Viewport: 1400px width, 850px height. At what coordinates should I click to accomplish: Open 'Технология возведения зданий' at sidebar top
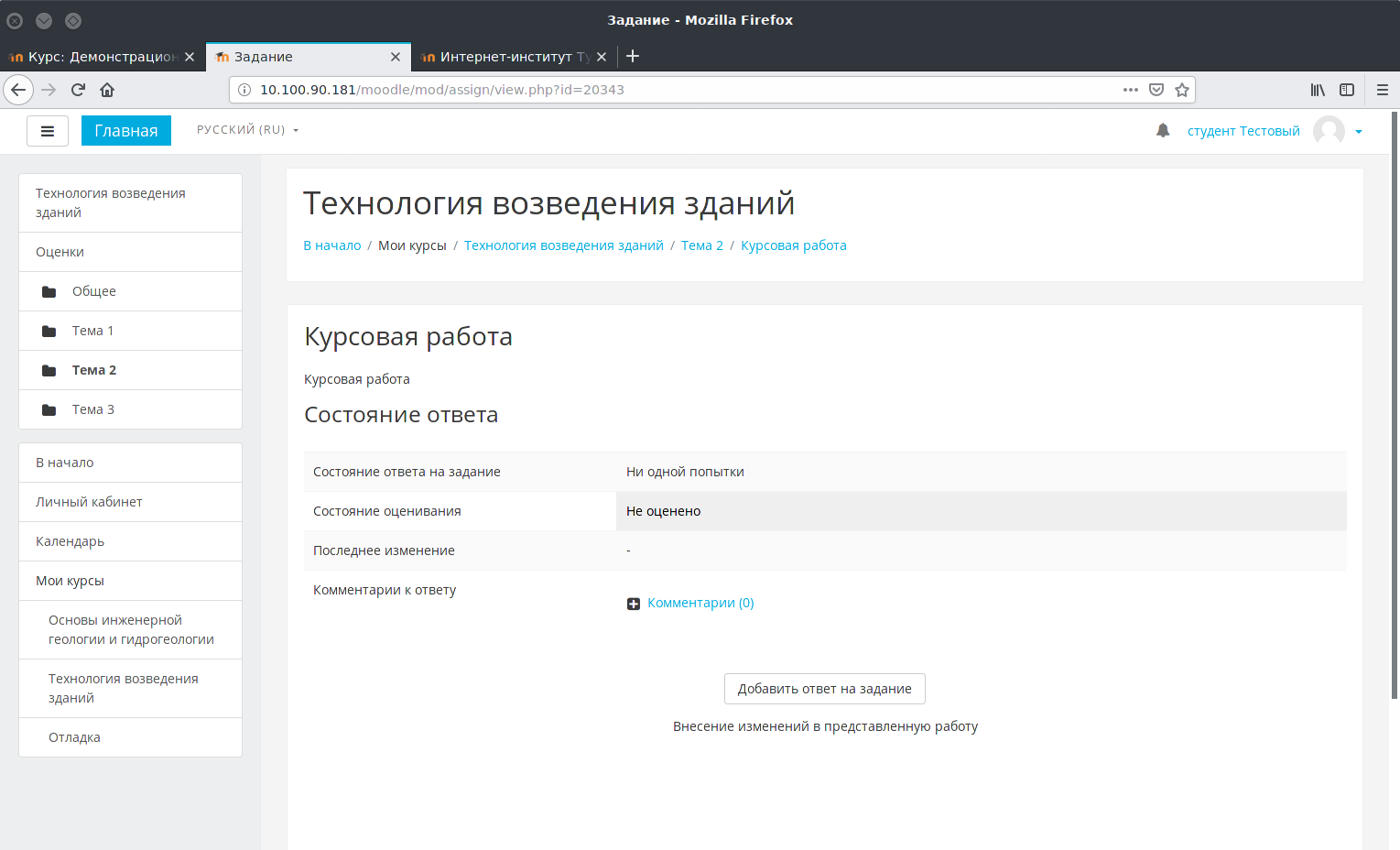click(x=130, y=203)
